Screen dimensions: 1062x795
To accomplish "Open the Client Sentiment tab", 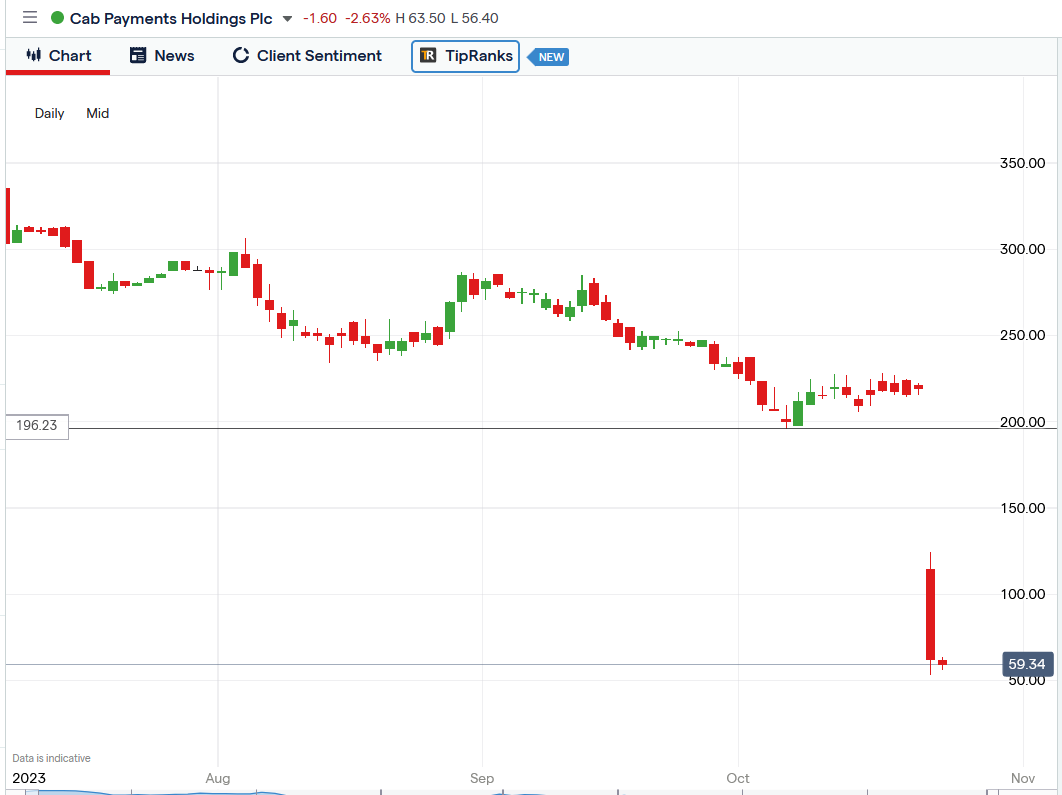I will pos(307,56).
